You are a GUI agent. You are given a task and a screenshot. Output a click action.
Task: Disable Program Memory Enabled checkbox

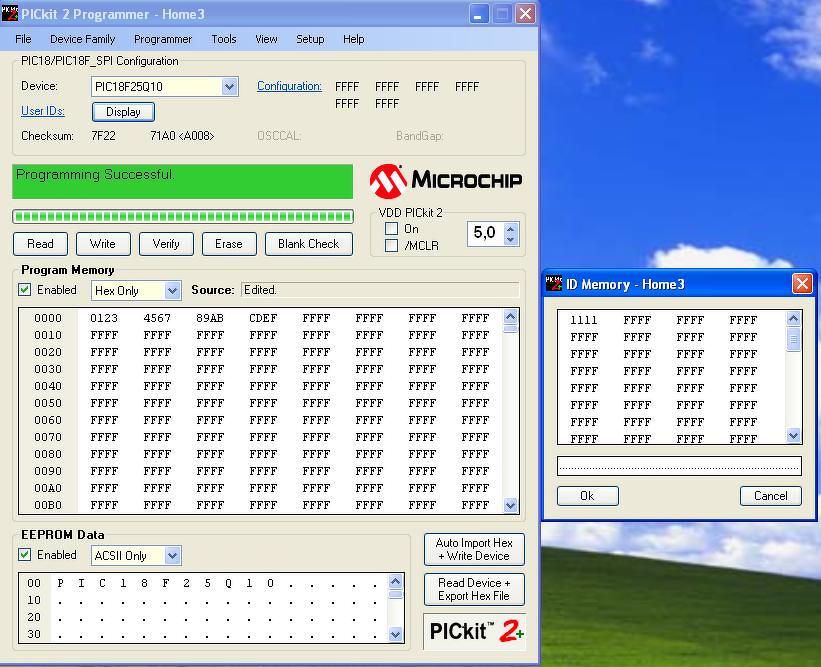coord(25,290)
